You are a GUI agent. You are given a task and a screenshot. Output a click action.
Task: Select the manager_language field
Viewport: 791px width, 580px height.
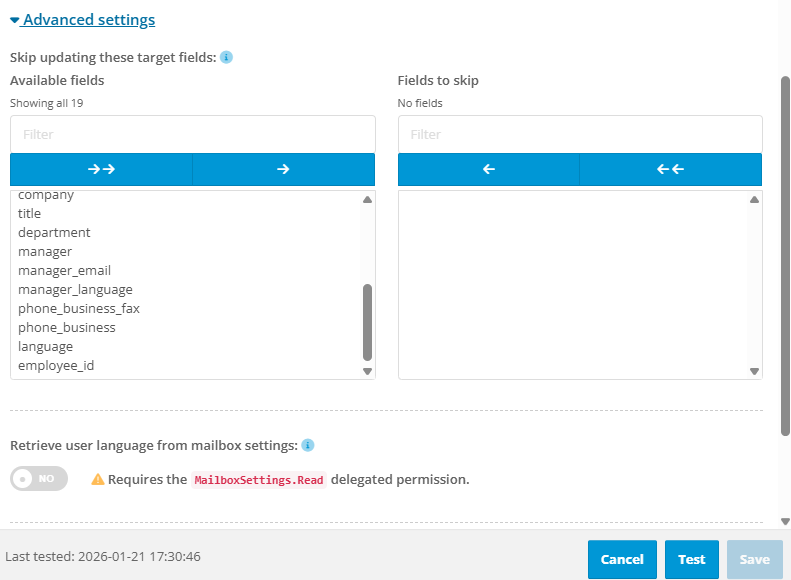75,290
